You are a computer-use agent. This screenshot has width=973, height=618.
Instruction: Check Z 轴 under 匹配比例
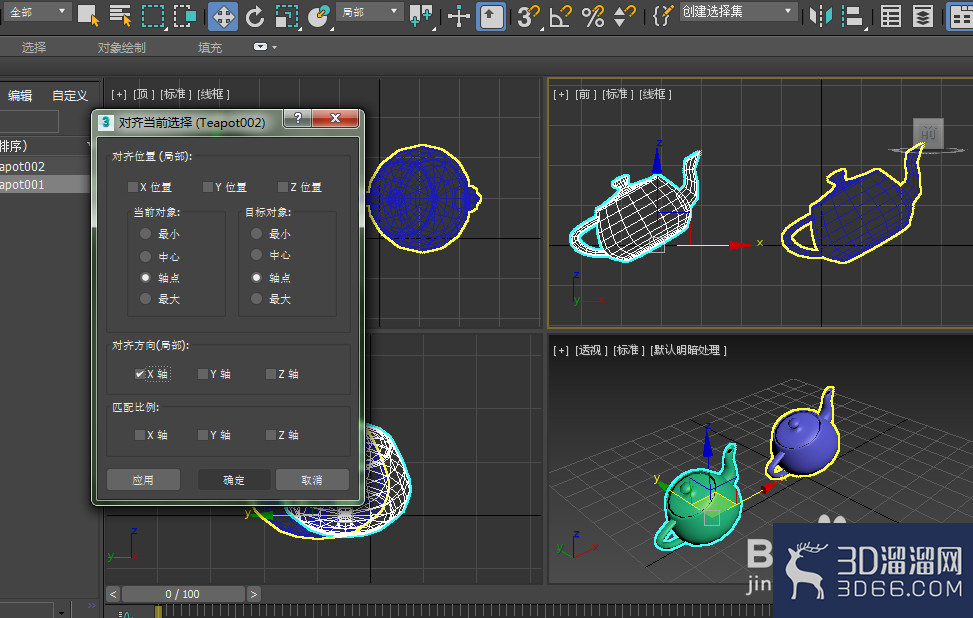pyautogui.click(x=271, y=435)
